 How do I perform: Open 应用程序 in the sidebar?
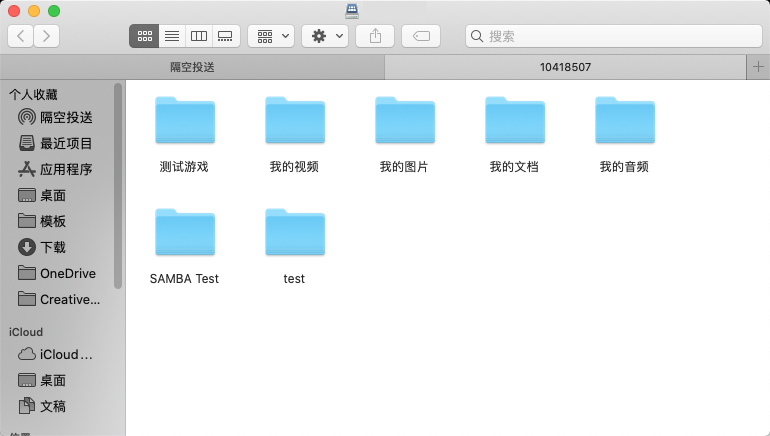[x=66, y=169]
